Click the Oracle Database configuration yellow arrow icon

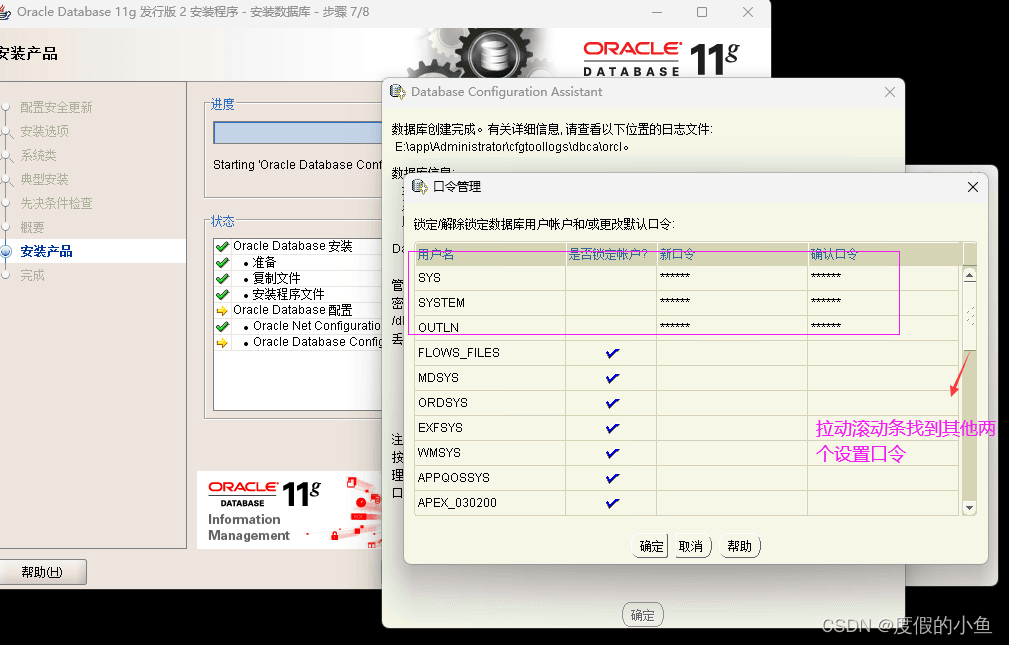pos(223,310)
